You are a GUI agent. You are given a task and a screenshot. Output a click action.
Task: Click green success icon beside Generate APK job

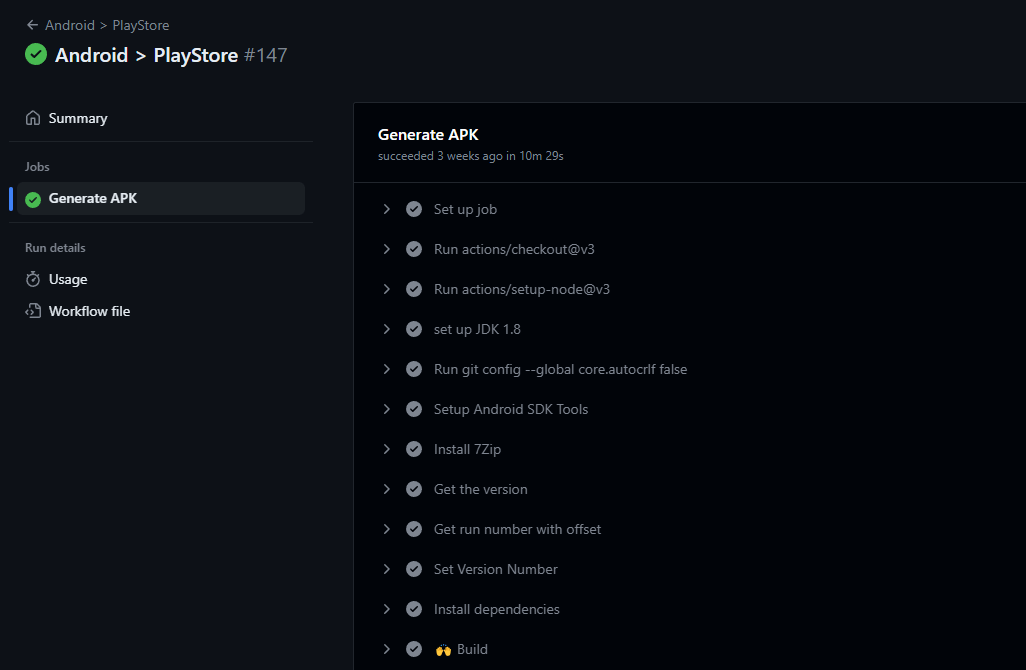click(x=33, y=199)
